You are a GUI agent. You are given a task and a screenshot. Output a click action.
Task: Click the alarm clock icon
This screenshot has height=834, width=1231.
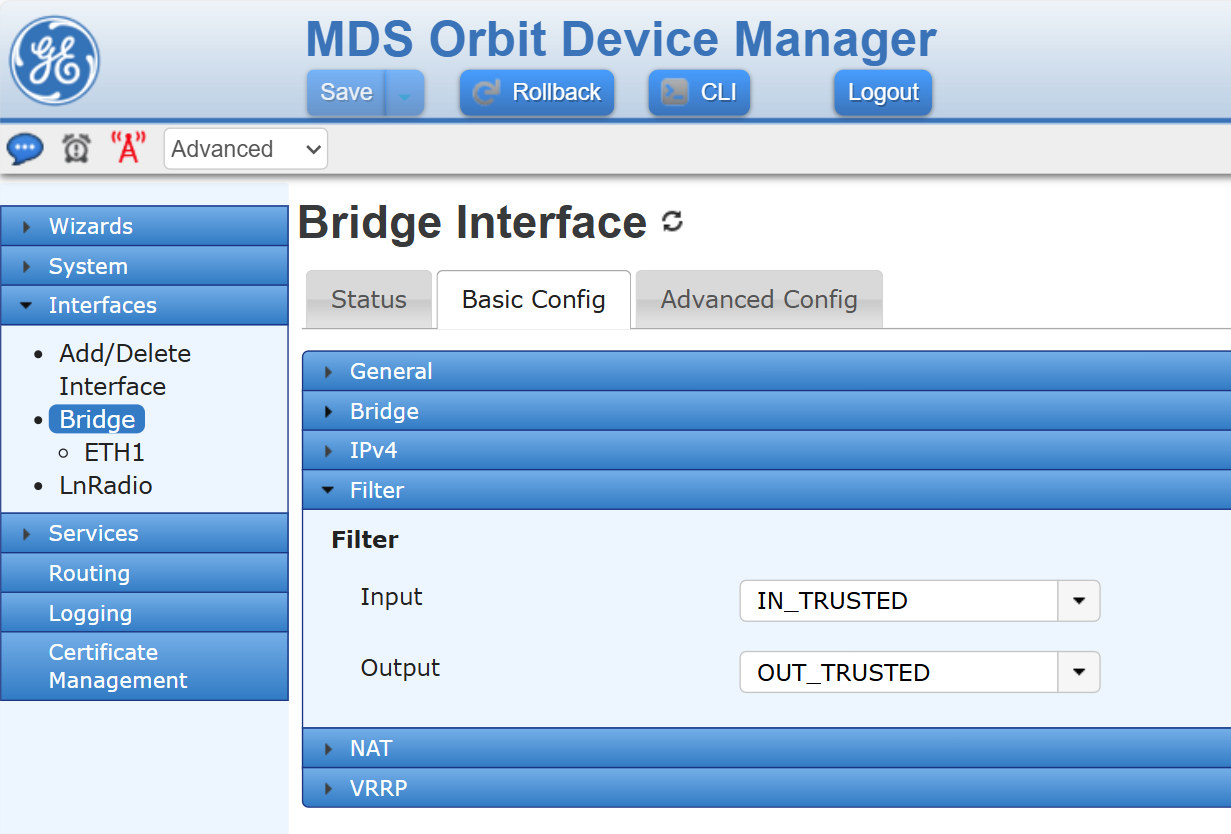[76, 149]
